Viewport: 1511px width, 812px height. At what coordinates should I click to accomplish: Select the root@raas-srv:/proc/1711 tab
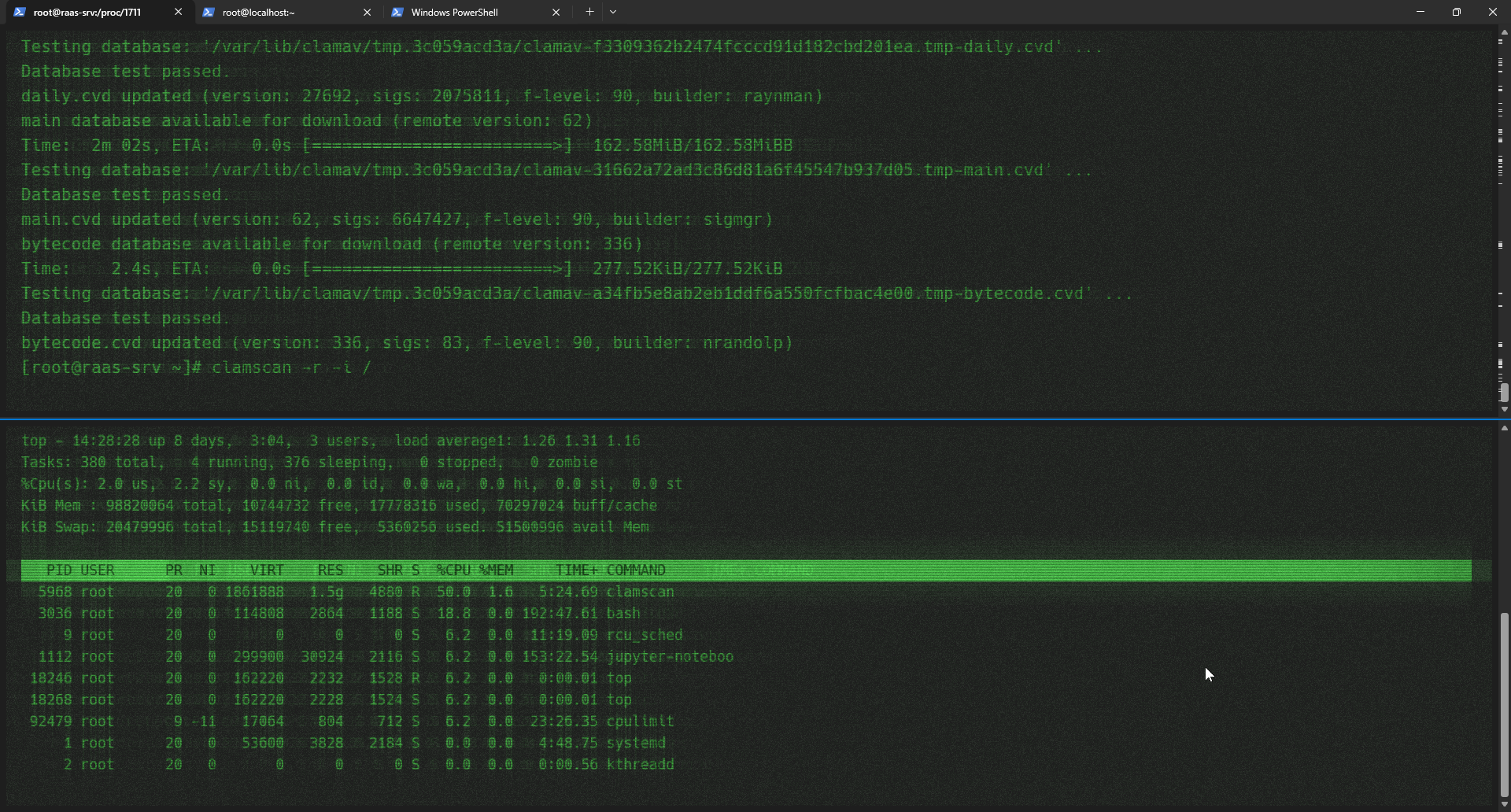pos(87,12)
